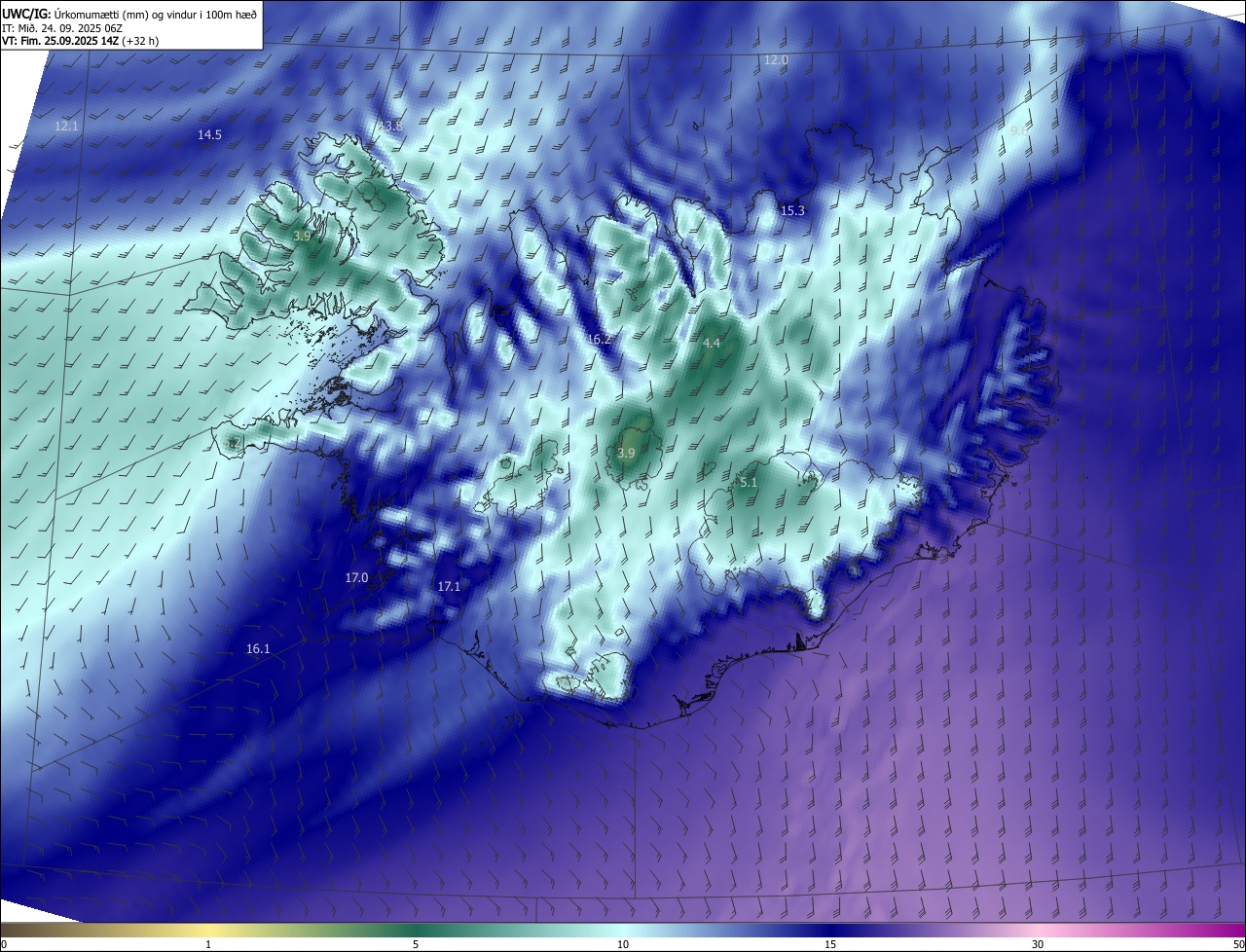Click the colorbar tick label 10

(x=623, y=945)
